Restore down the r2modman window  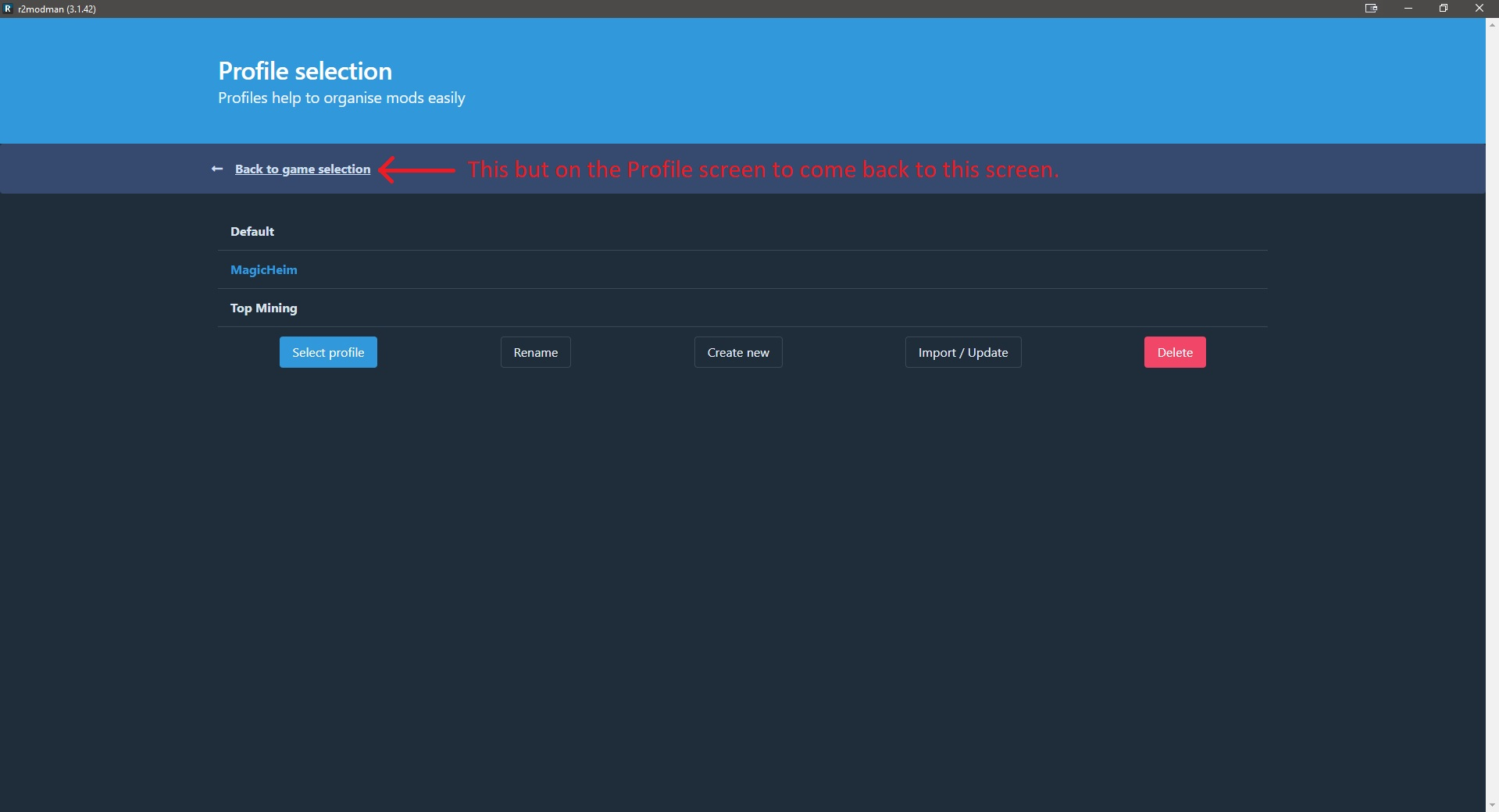(1444, 9)
